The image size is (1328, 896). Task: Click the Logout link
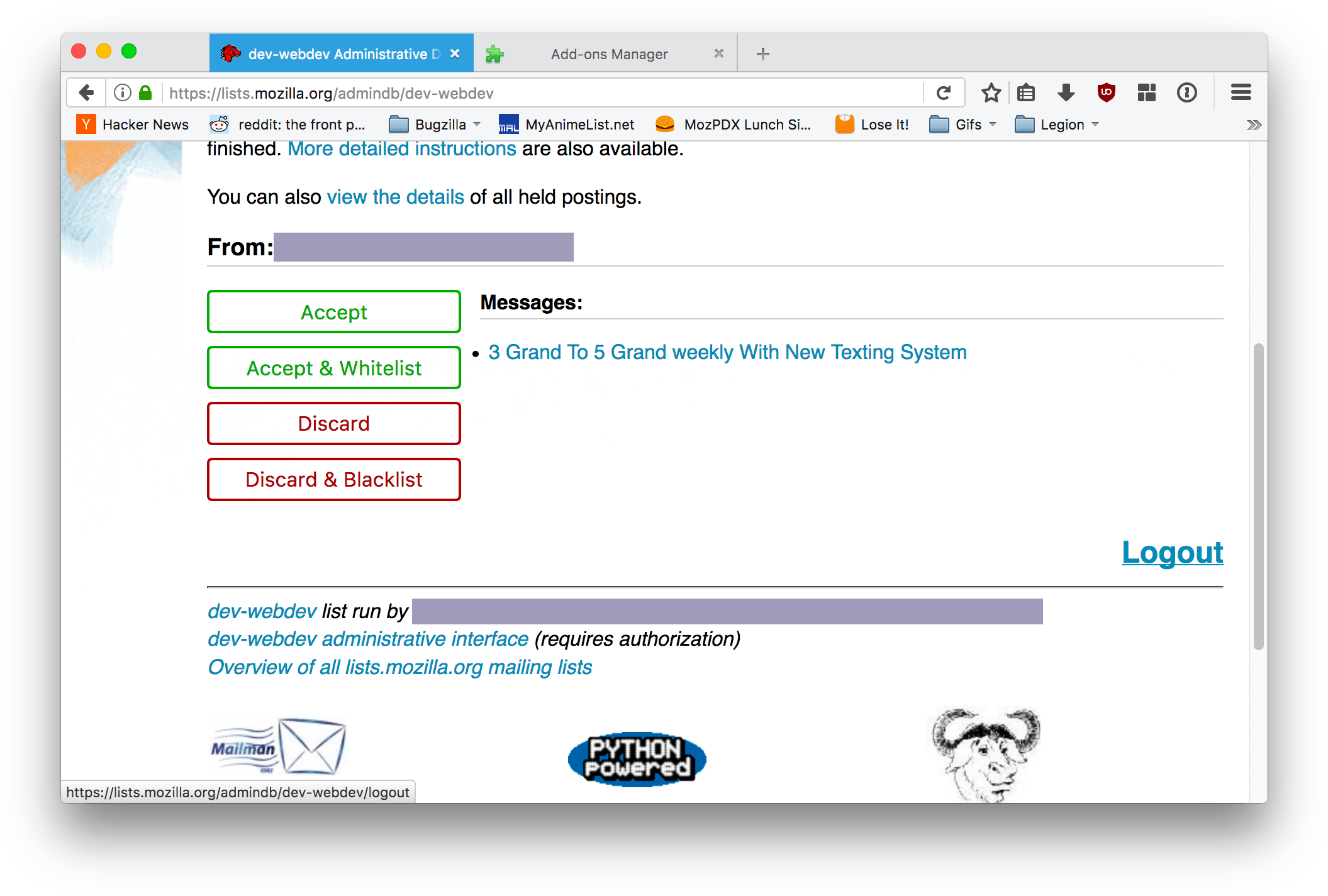tap(1172, 553)
